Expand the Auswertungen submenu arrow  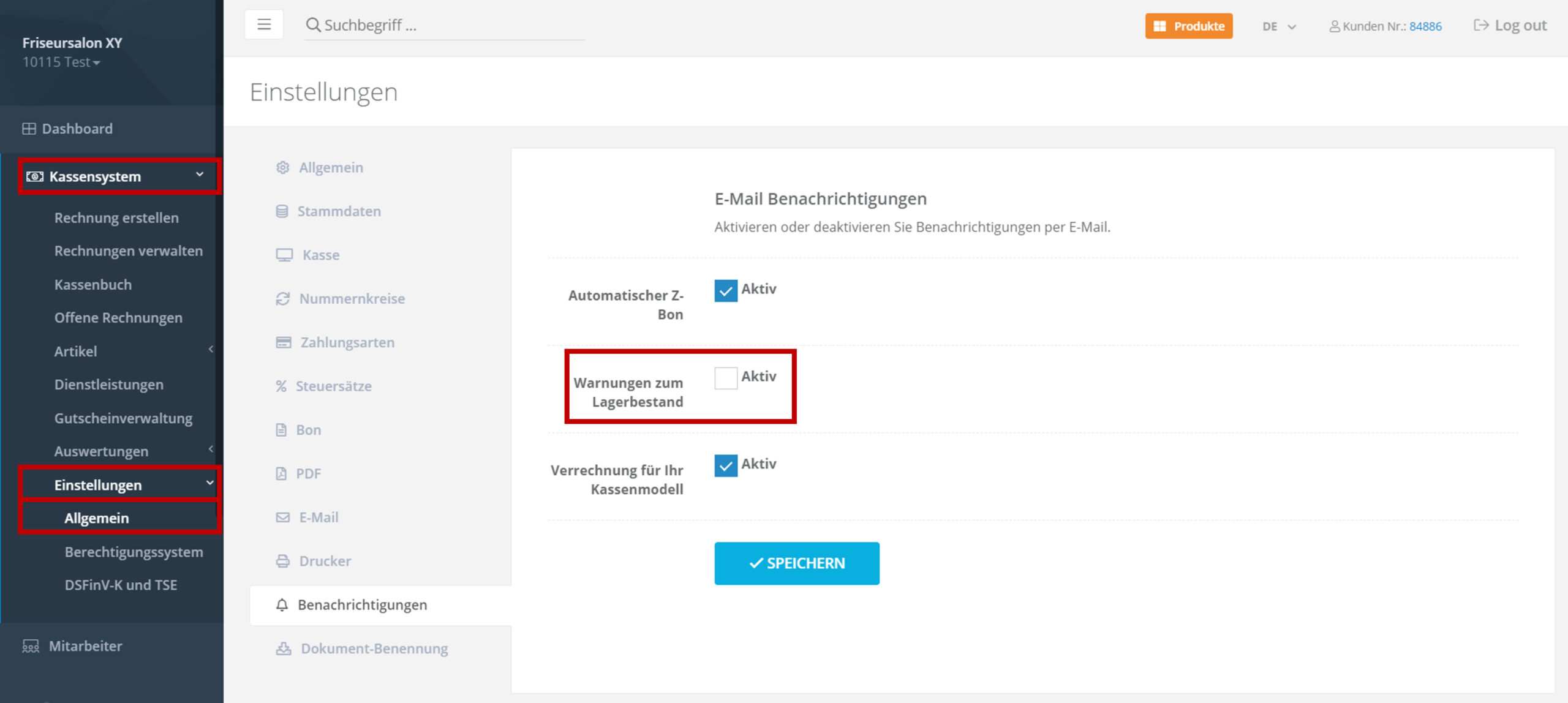tap(211, 449)
